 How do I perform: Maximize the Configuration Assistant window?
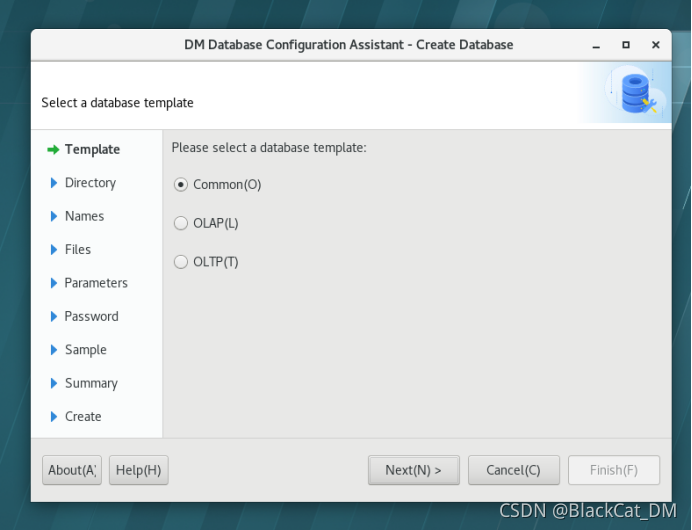pos(626,45)
